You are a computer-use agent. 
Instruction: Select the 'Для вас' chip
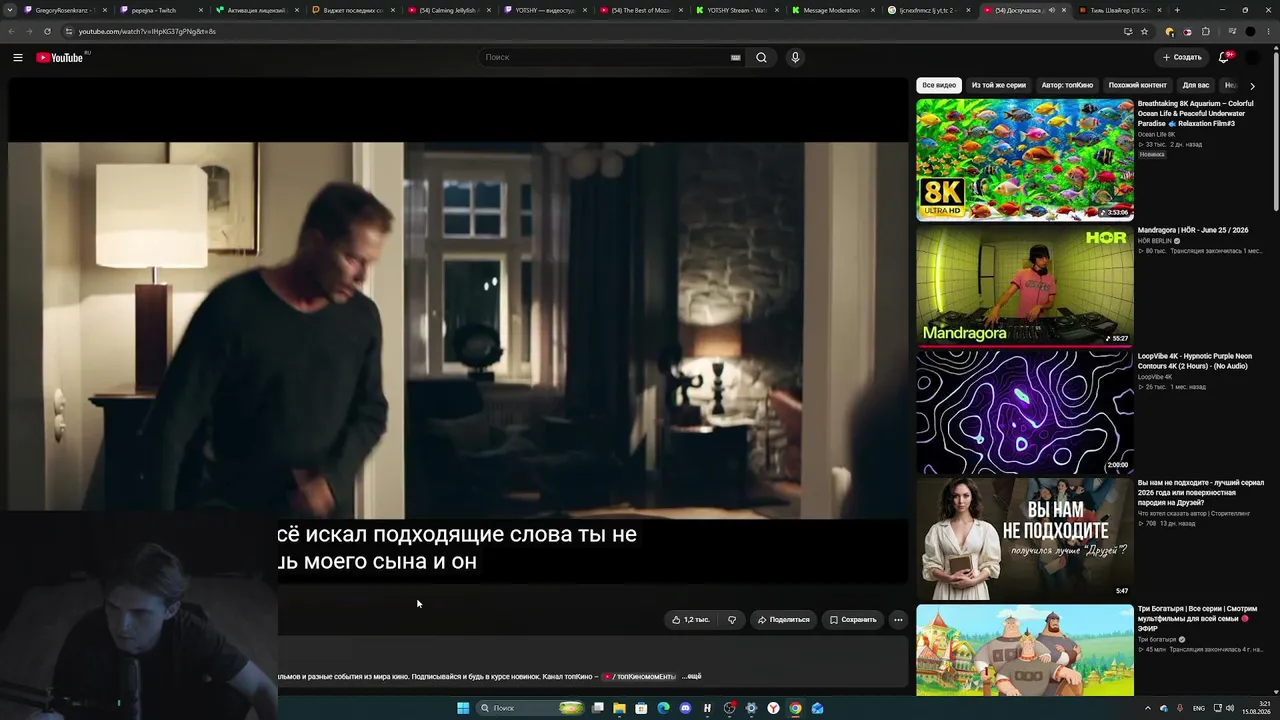(1196, 86)
